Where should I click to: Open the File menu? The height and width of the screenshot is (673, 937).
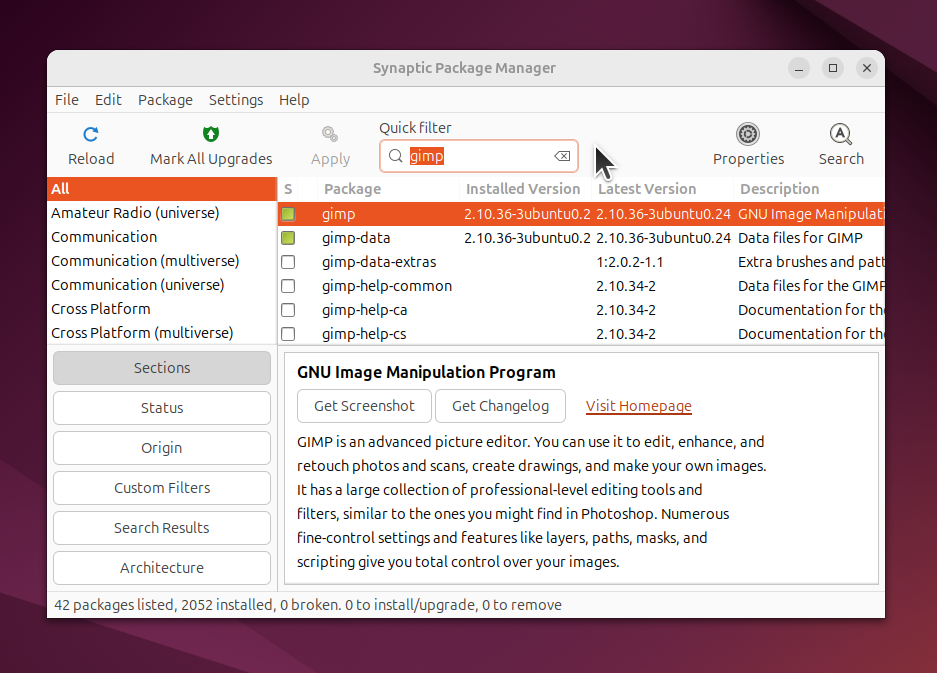coord(67,100)
